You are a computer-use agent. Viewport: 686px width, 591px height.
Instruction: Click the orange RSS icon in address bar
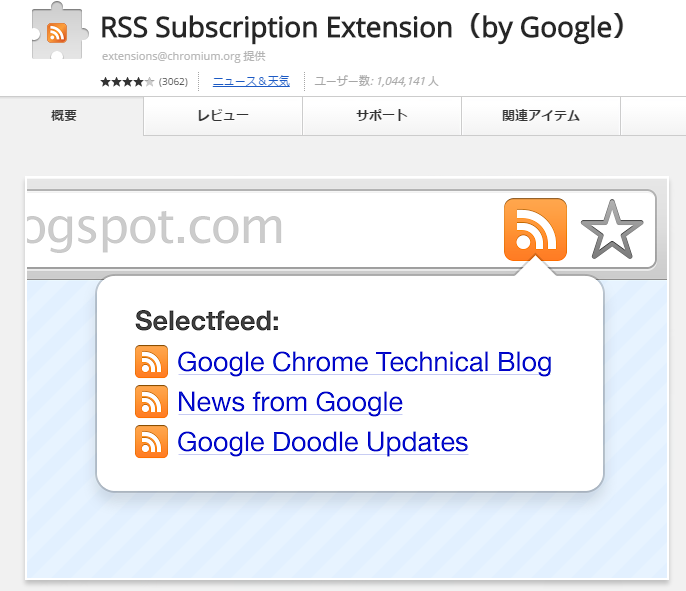click(535, 229)
